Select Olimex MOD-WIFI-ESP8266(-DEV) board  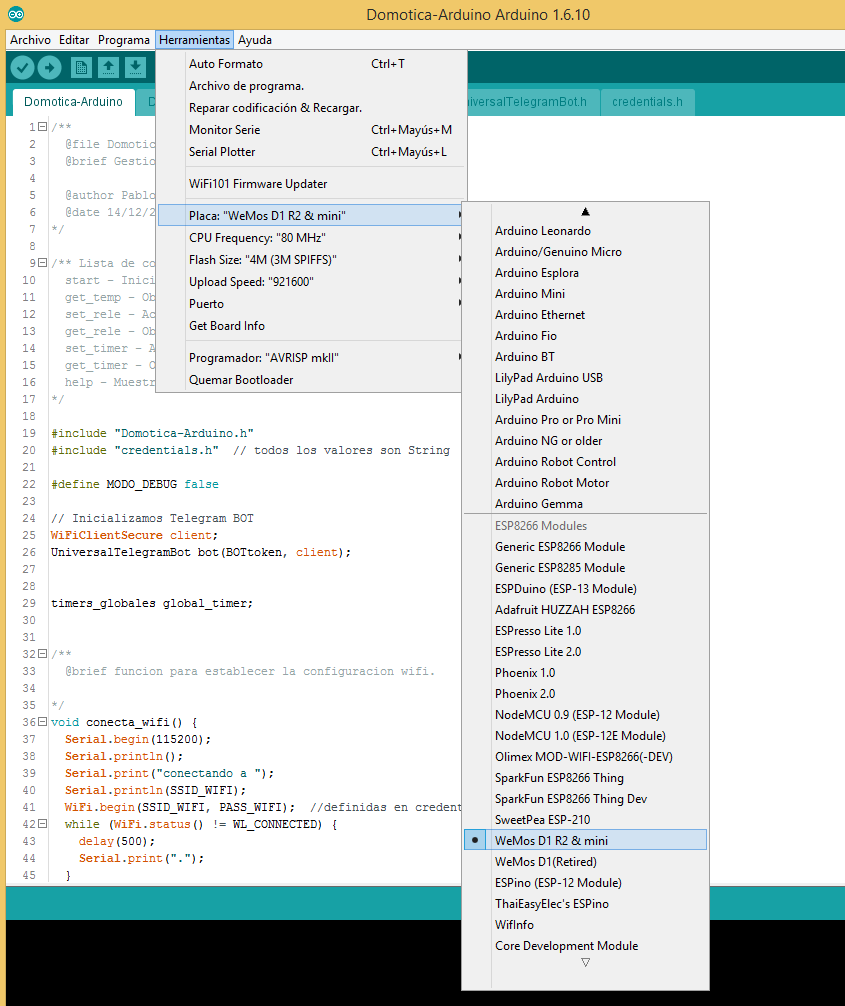click(585, 757)
